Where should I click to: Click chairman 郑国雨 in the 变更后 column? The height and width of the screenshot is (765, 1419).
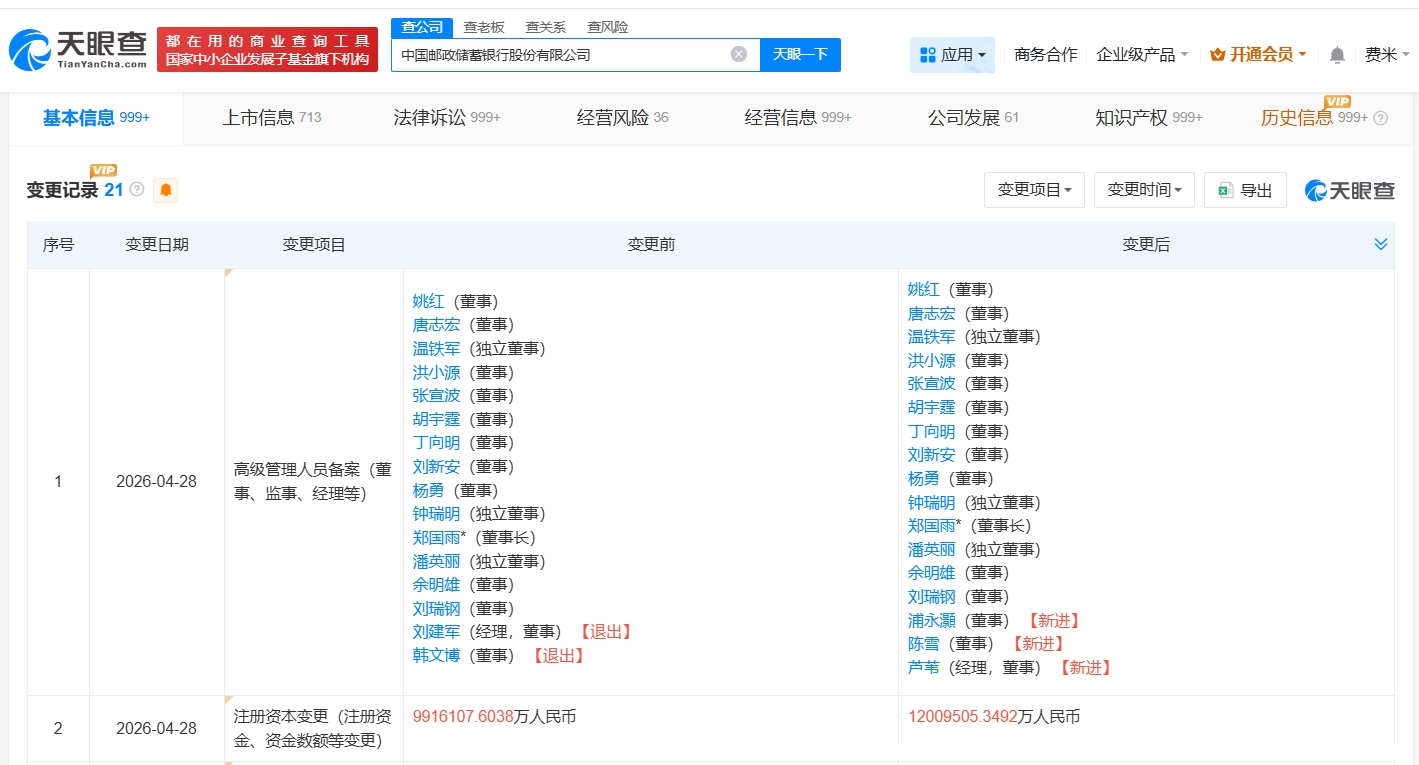point(932,526)
